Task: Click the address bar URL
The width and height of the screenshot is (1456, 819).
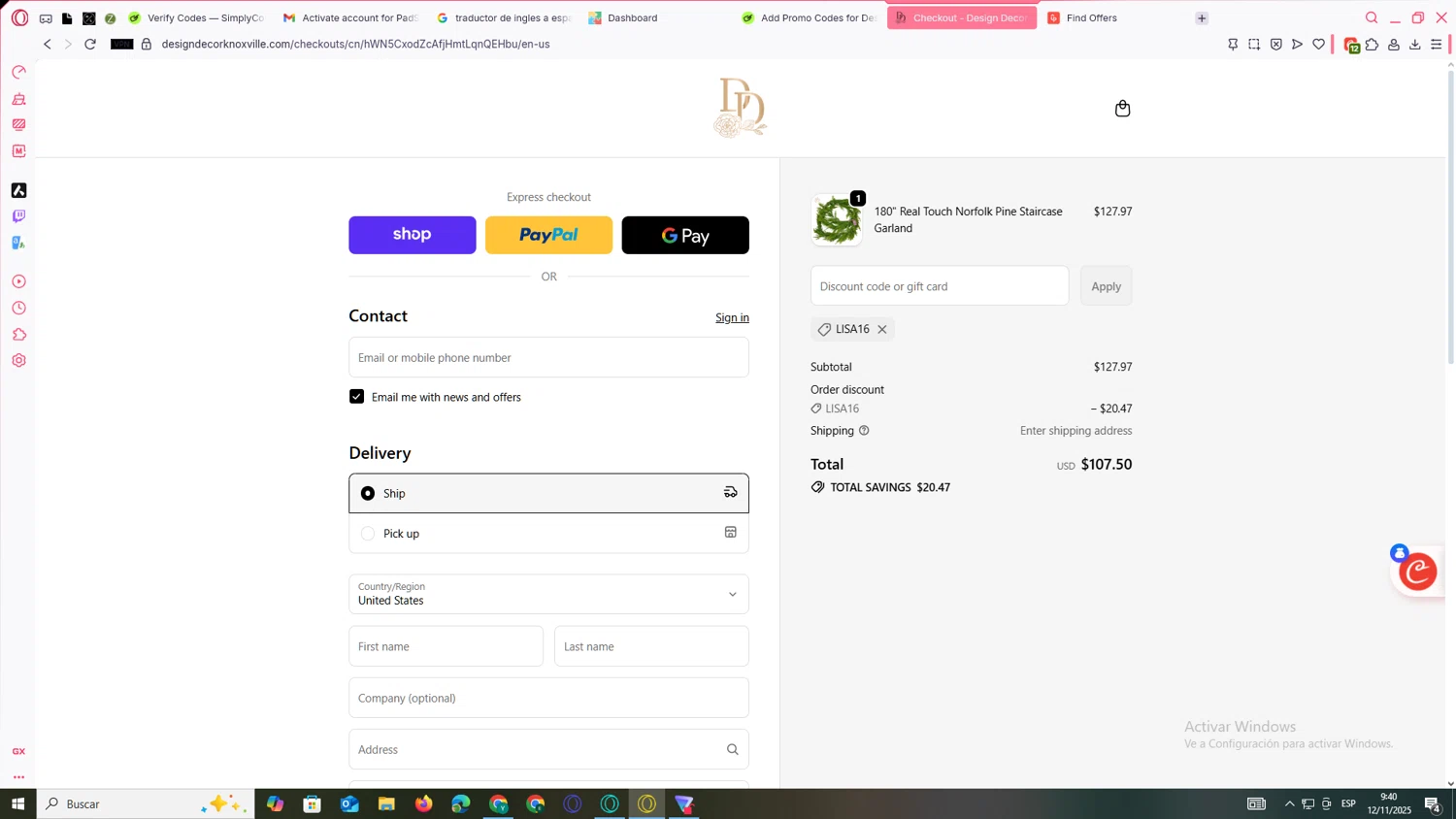Action: click(355, 45)
